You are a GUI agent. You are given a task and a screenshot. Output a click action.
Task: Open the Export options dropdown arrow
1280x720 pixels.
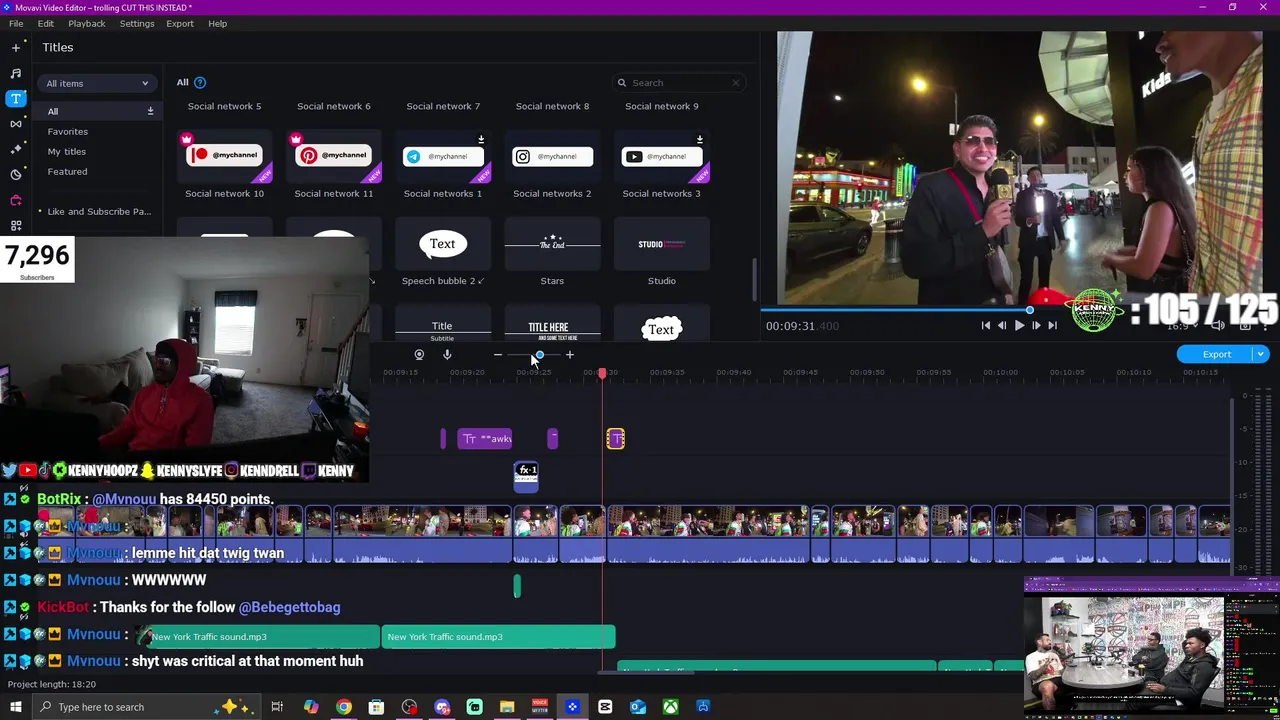pyautogui.click(x=1260, y=354)
